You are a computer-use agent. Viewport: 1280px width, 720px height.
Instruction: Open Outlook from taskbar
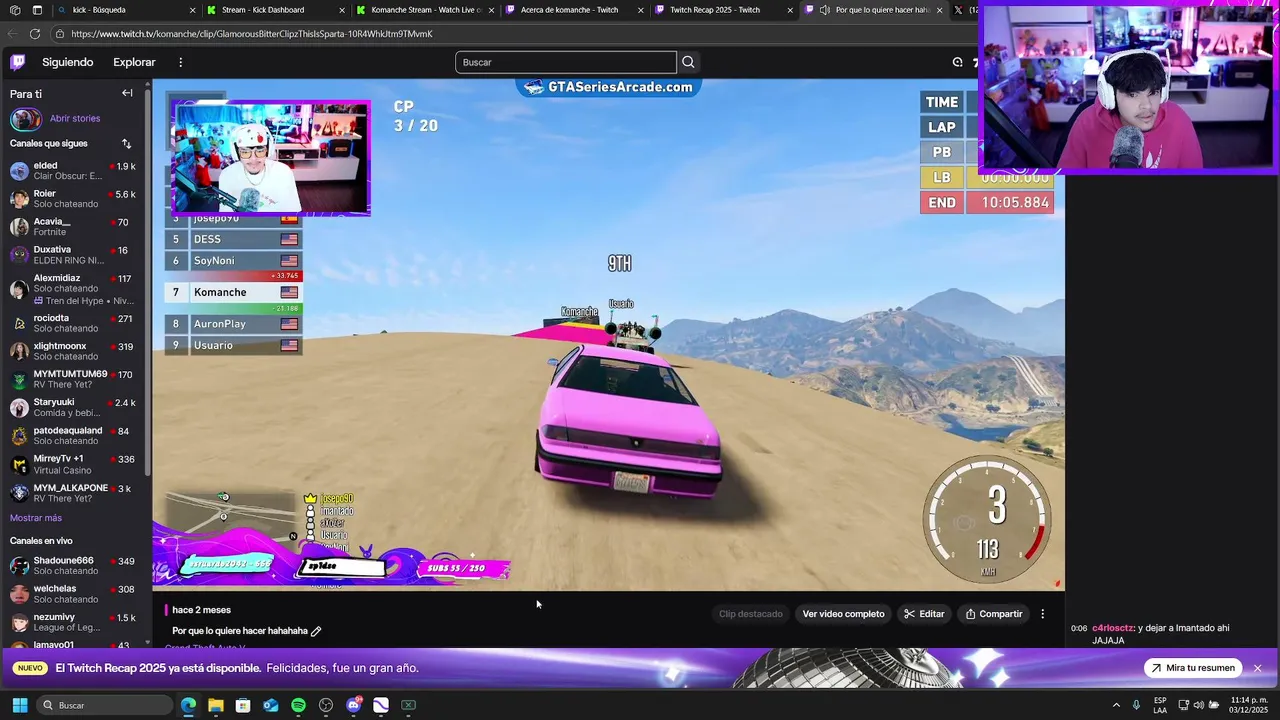[x=270, y=705]
